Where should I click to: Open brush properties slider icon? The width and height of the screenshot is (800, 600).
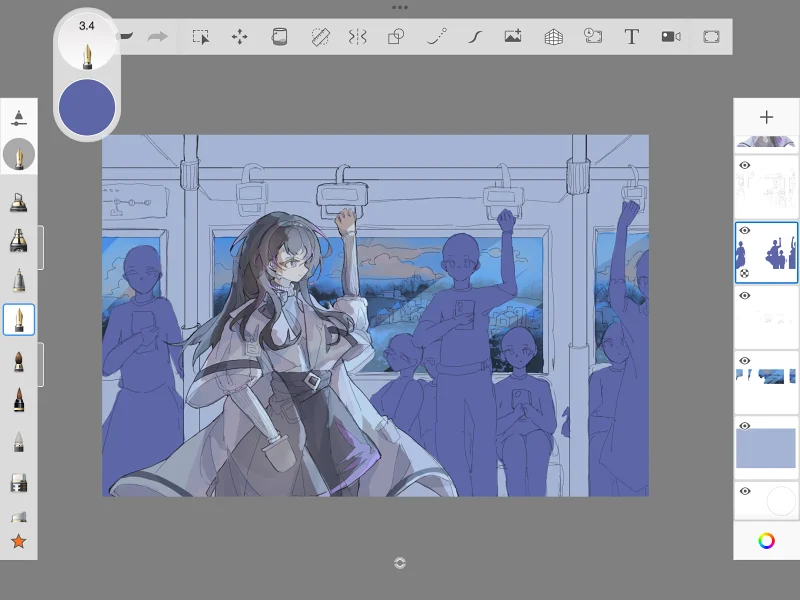(x=19, y=118)
